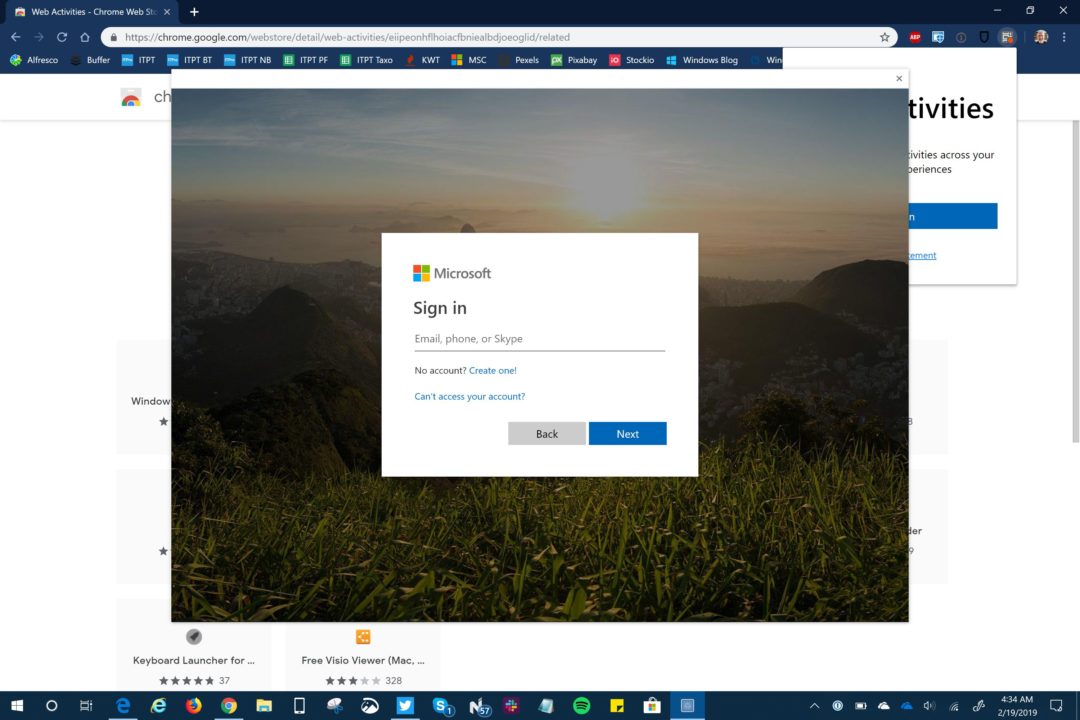Open the AdBlock extension icon
This screenshot has height=720, width=1080.
[x=914, y=36]
